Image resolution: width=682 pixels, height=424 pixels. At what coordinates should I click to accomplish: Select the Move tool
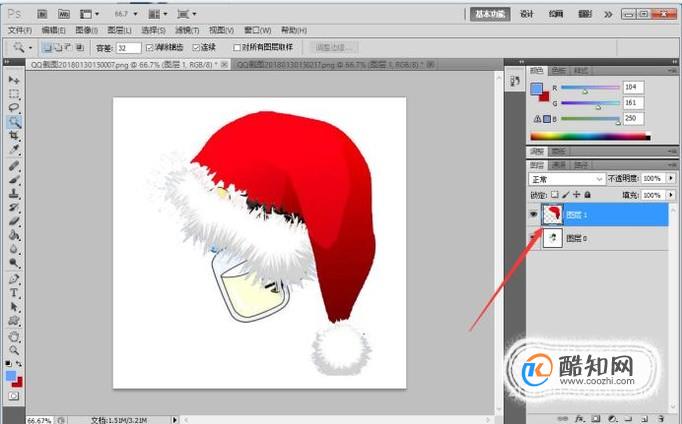tap(14, 80)
